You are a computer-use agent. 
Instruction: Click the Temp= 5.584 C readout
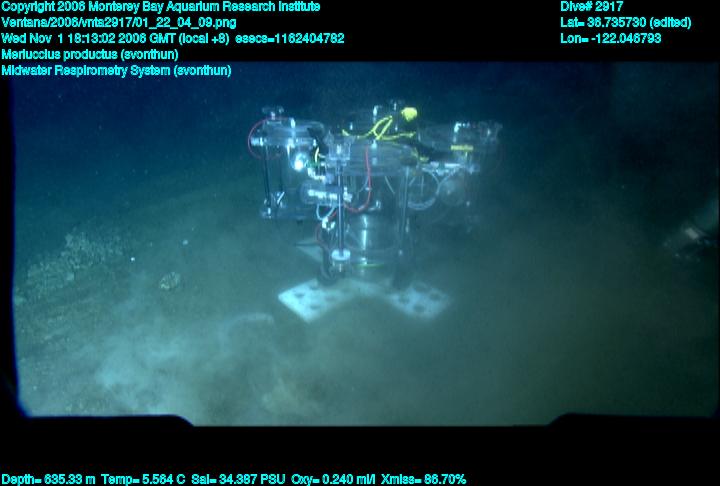click(143, 480)
